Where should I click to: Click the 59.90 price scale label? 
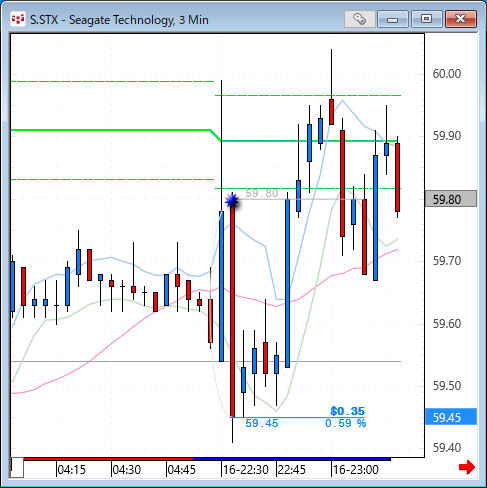tap(447, 136)
